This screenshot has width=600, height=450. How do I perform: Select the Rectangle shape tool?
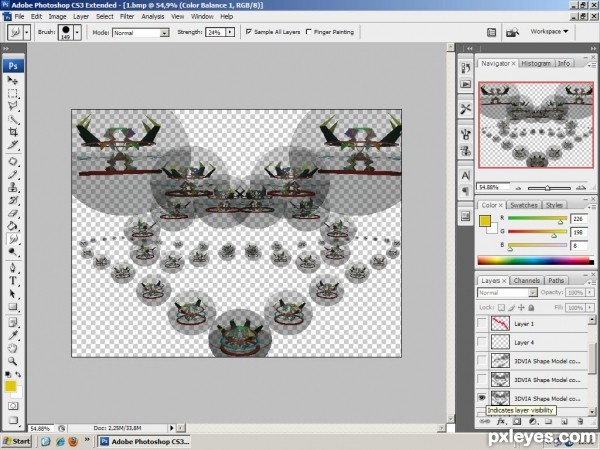tap(13, 307)
